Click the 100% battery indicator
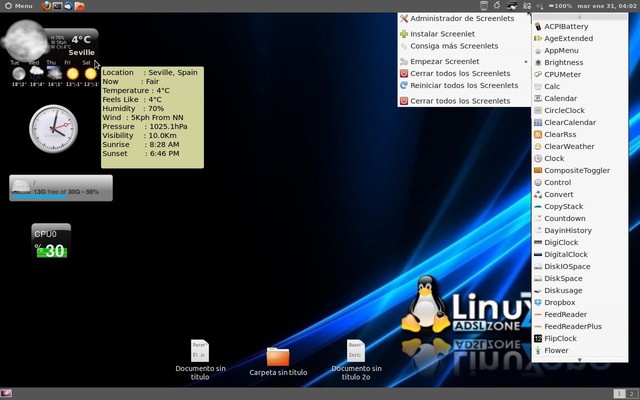 (x=560, y=6)
